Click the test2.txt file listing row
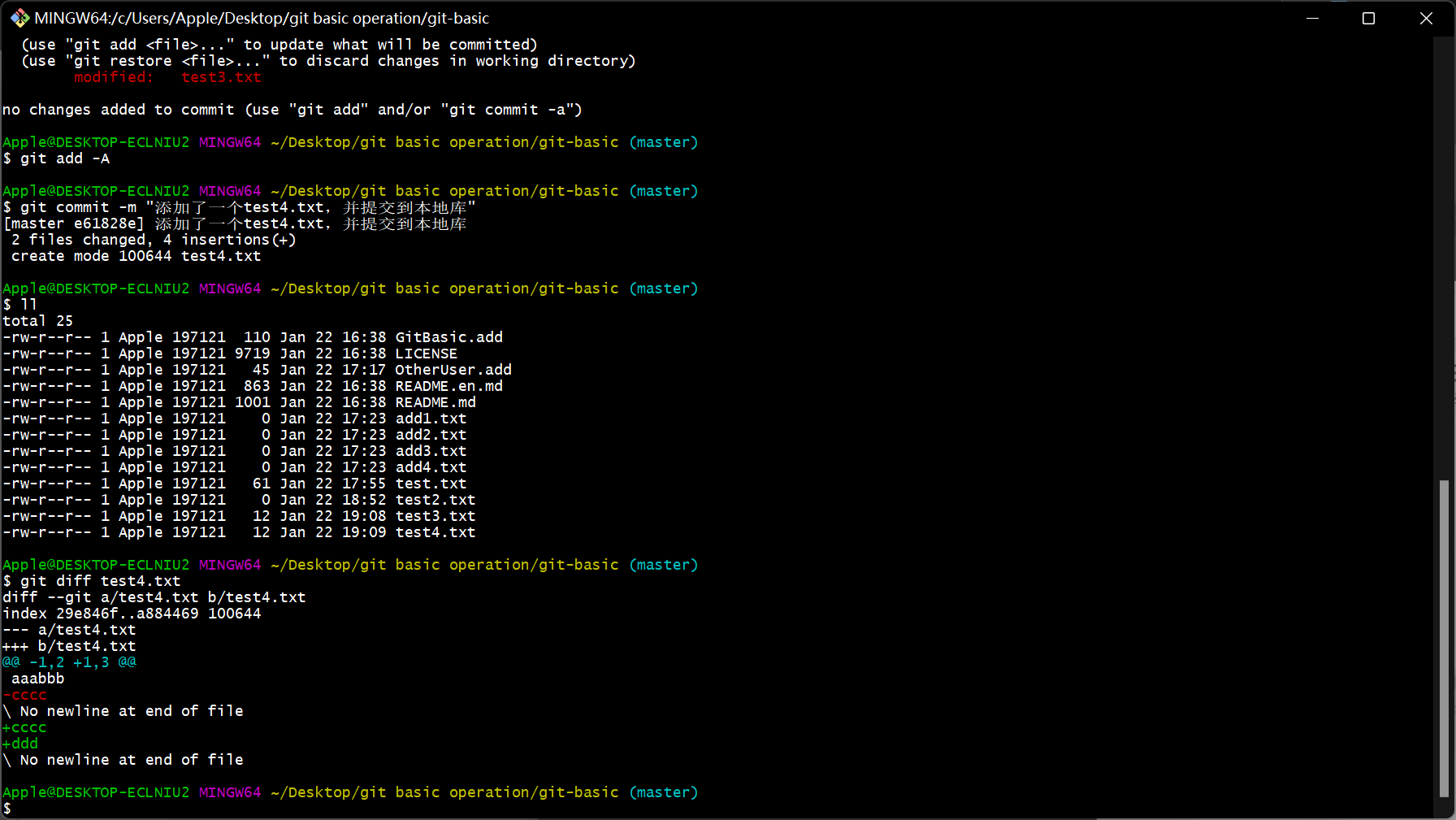 tap(239, 500)
